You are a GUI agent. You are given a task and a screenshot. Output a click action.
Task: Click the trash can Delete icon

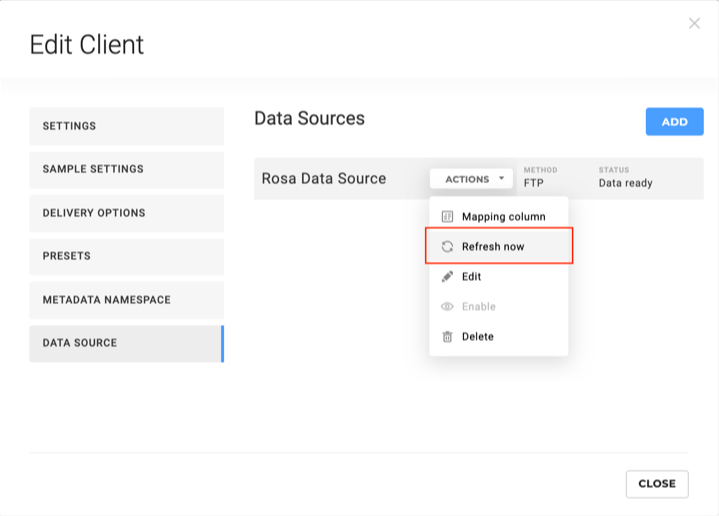447,337
